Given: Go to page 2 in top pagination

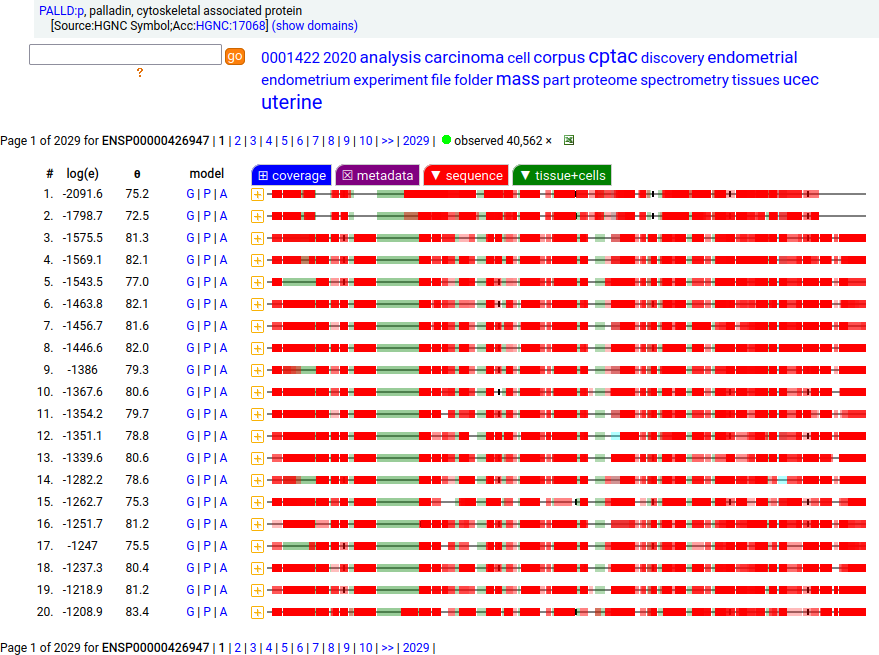Looking at the screenshot, I should click(238, 141).
